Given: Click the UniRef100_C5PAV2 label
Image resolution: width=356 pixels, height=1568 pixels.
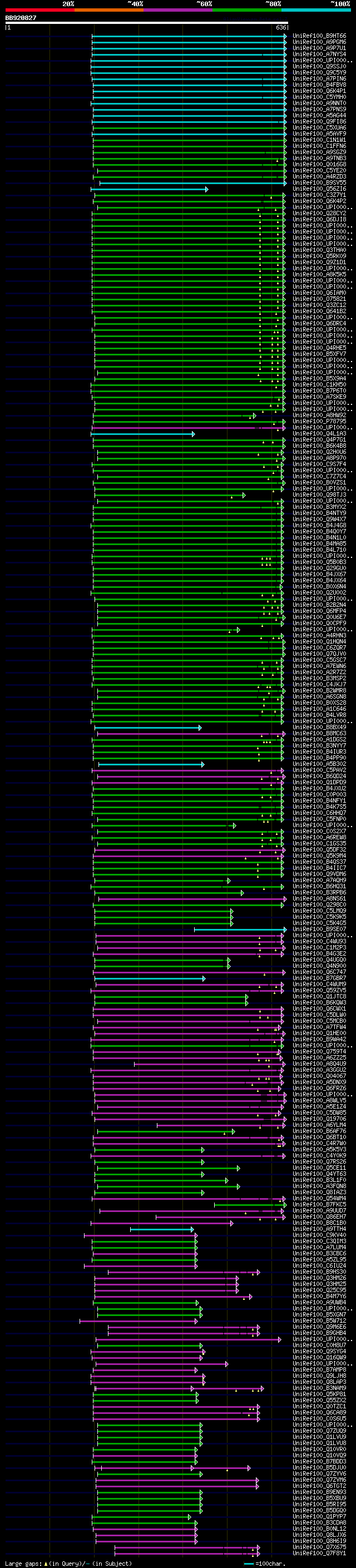Looking at the screenshot, I should point(319,770).
